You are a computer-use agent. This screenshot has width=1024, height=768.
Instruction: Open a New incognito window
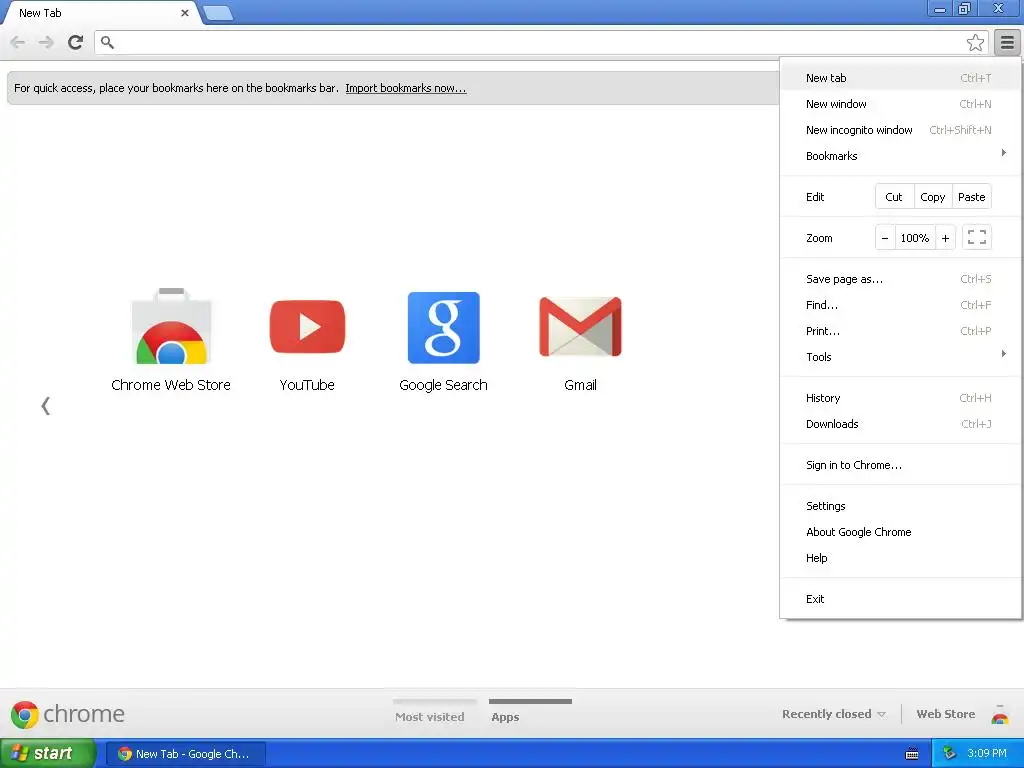900,130
